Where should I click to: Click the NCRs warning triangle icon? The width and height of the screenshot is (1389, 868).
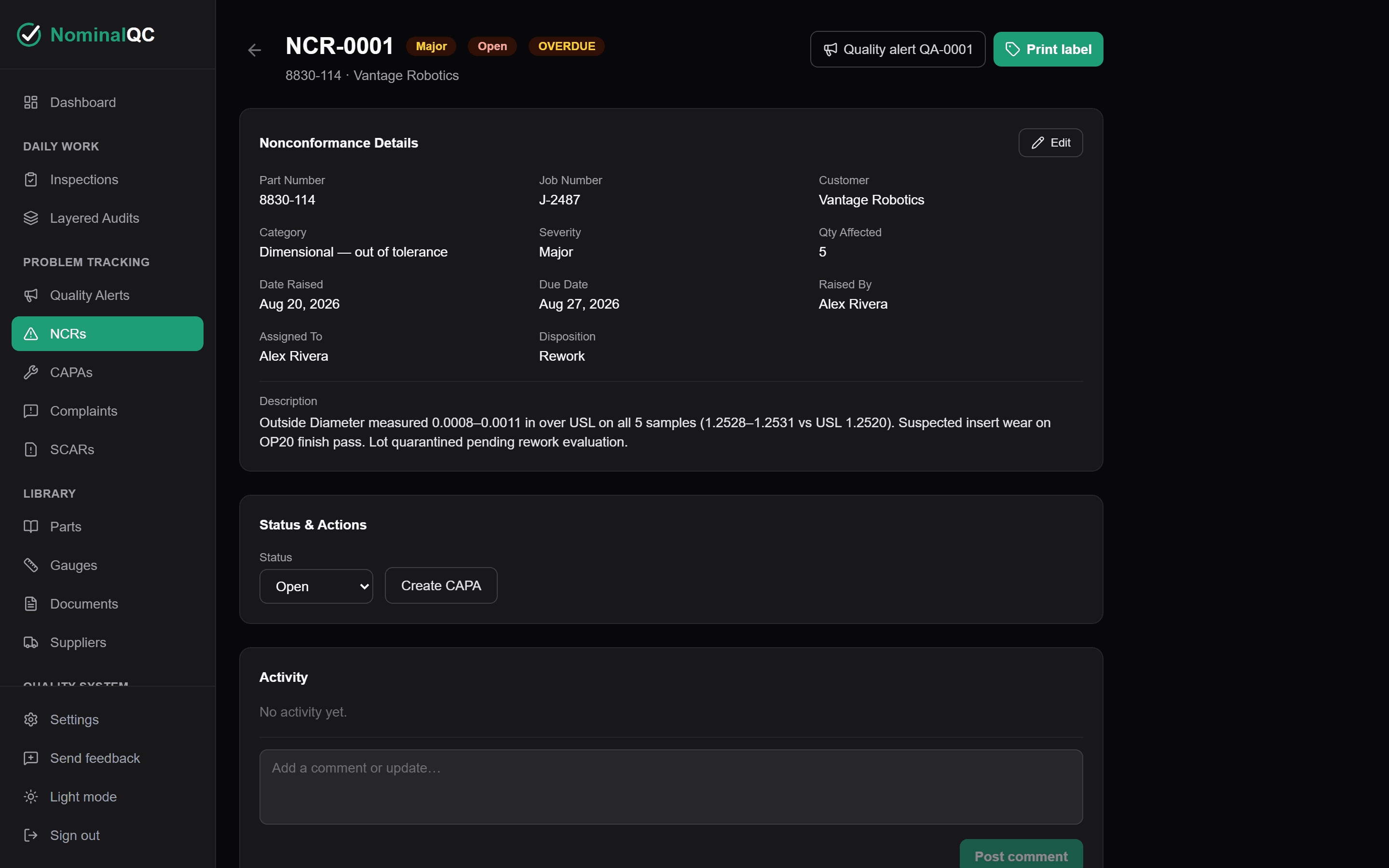(31, 334)
